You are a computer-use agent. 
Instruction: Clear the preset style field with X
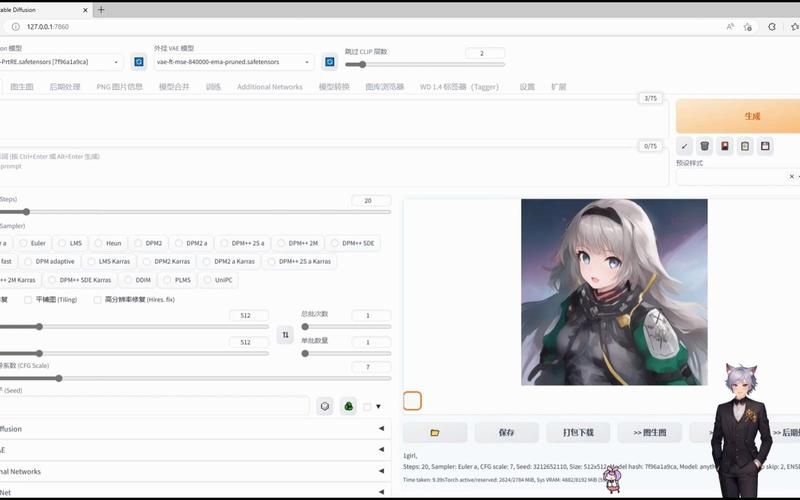click(791, 177)
